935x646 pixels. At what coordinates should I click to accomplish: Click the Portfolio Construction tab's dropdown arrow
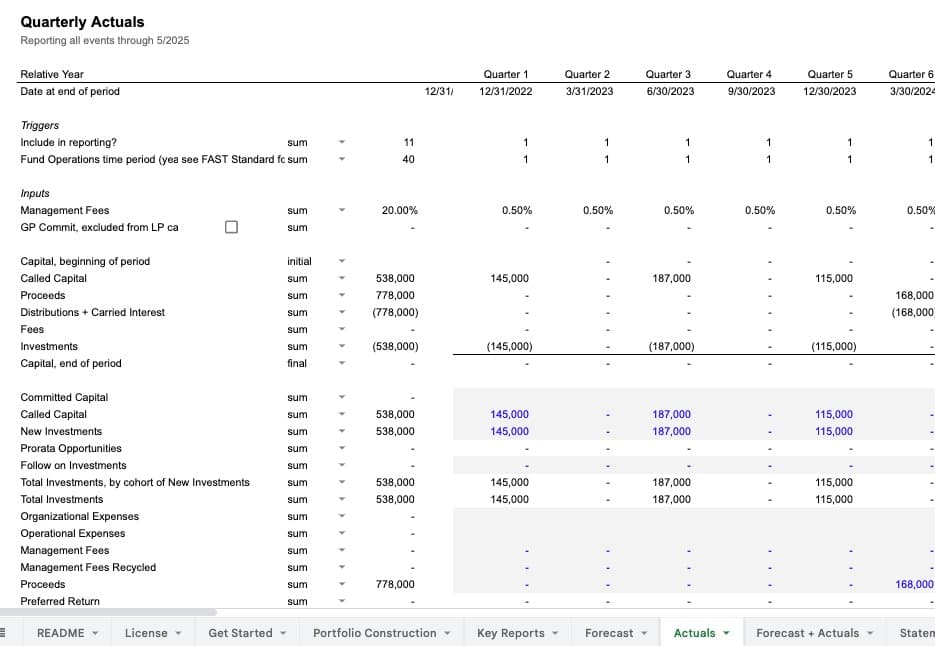tap(447, 633)
